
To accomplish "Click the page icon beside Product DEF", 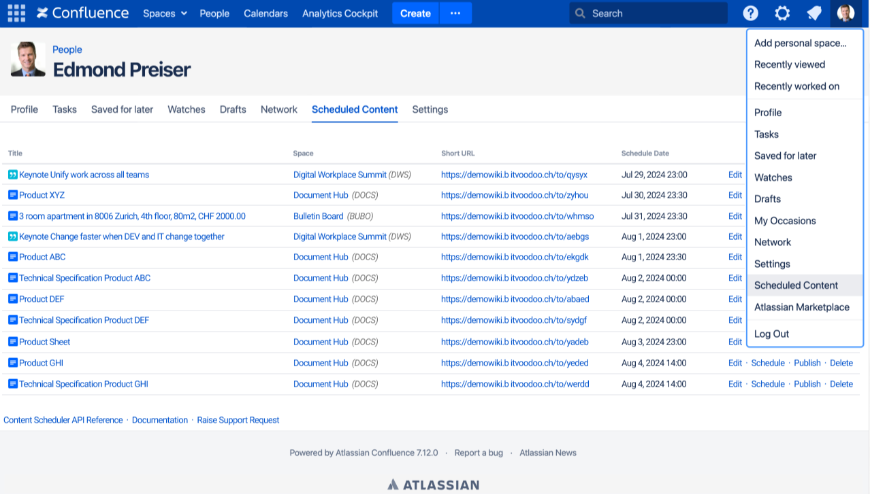I will (x=13, y=299).
